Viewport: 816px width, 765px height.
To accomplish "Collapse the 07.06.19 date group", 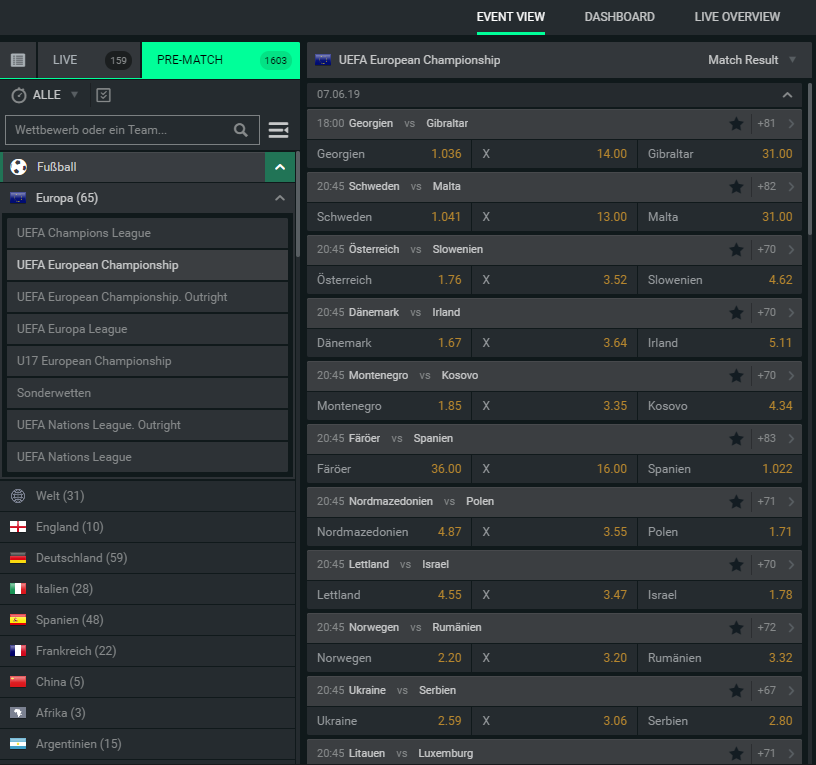I will [787, 95].
